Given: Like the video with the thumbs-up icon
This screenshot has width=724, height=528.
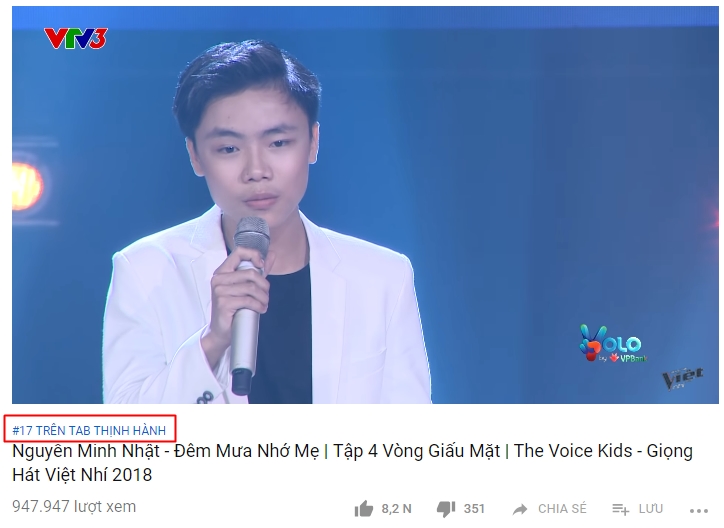Looking at the screenshot, I should pyautogui.click(x=364, y=509).
